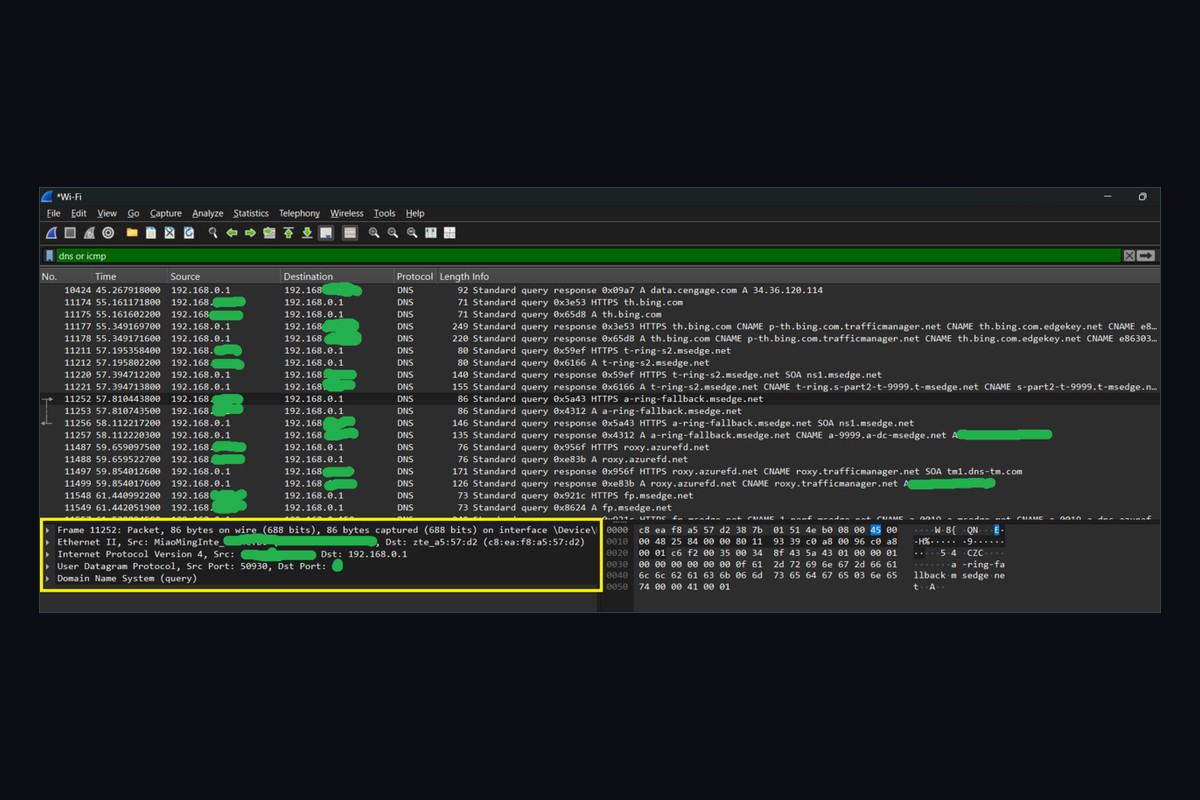Apply the display filter arrow button

point(1146,256)
